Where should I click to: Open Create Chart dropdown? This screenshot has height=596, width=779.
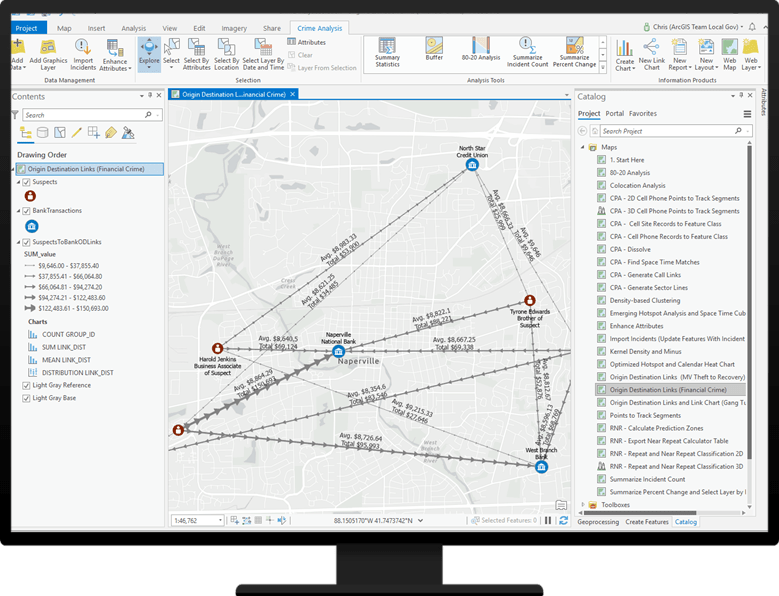633,69
